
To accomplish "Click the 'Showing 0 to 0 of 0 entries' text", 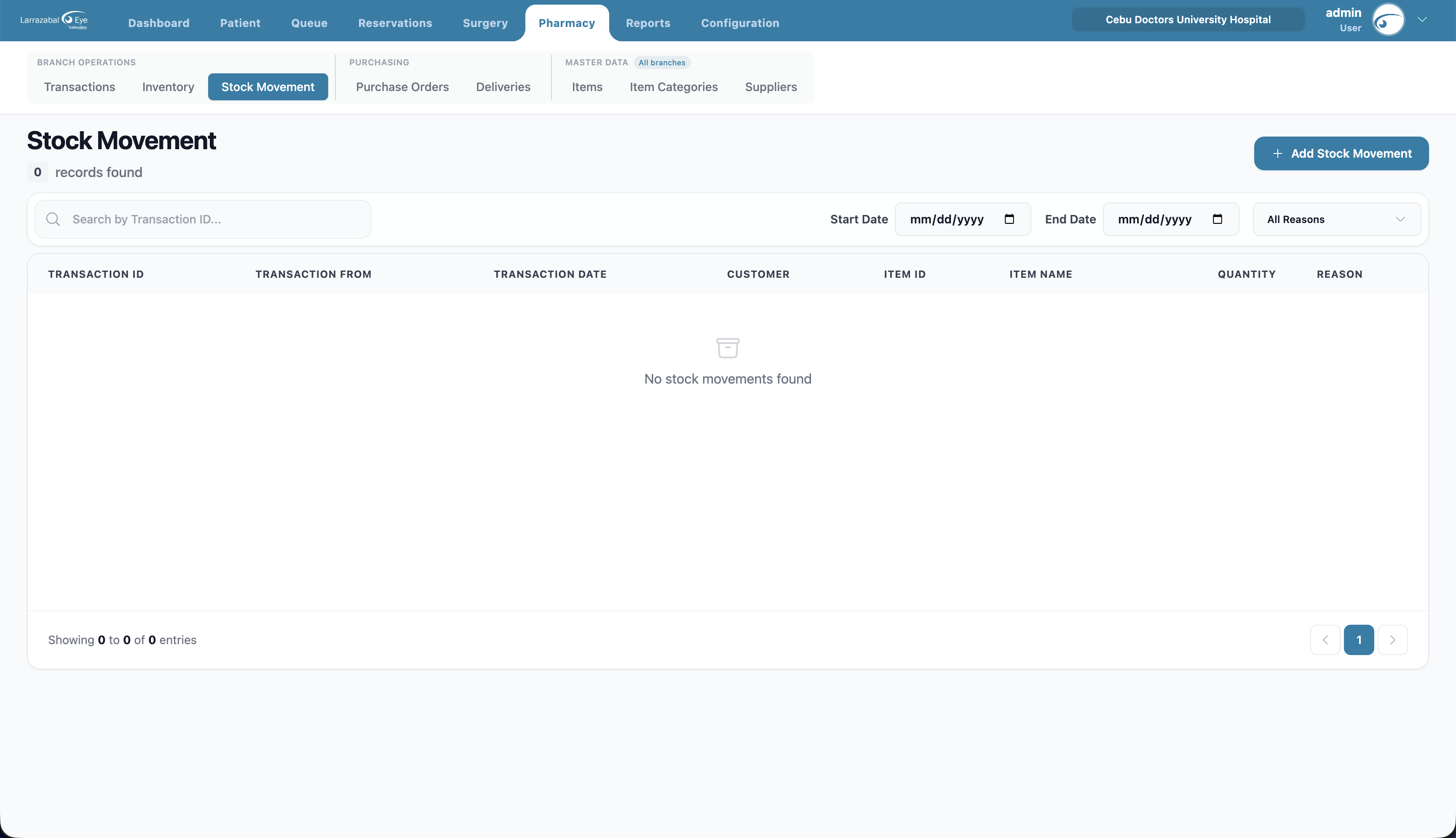I will (122, 640).
